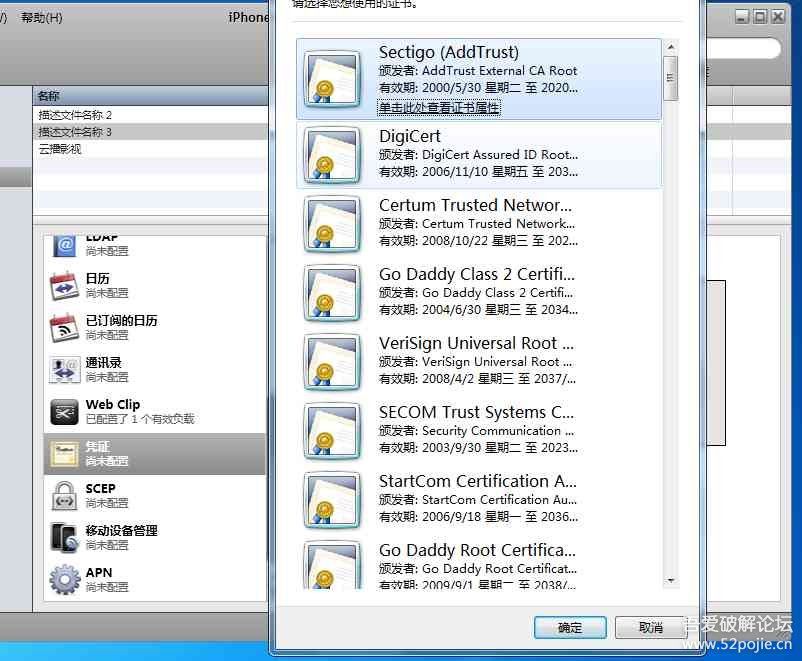Select the Sectigo (AddTrust) certificate title
This screenshot has height=661, width=802.
coord(449,52)
